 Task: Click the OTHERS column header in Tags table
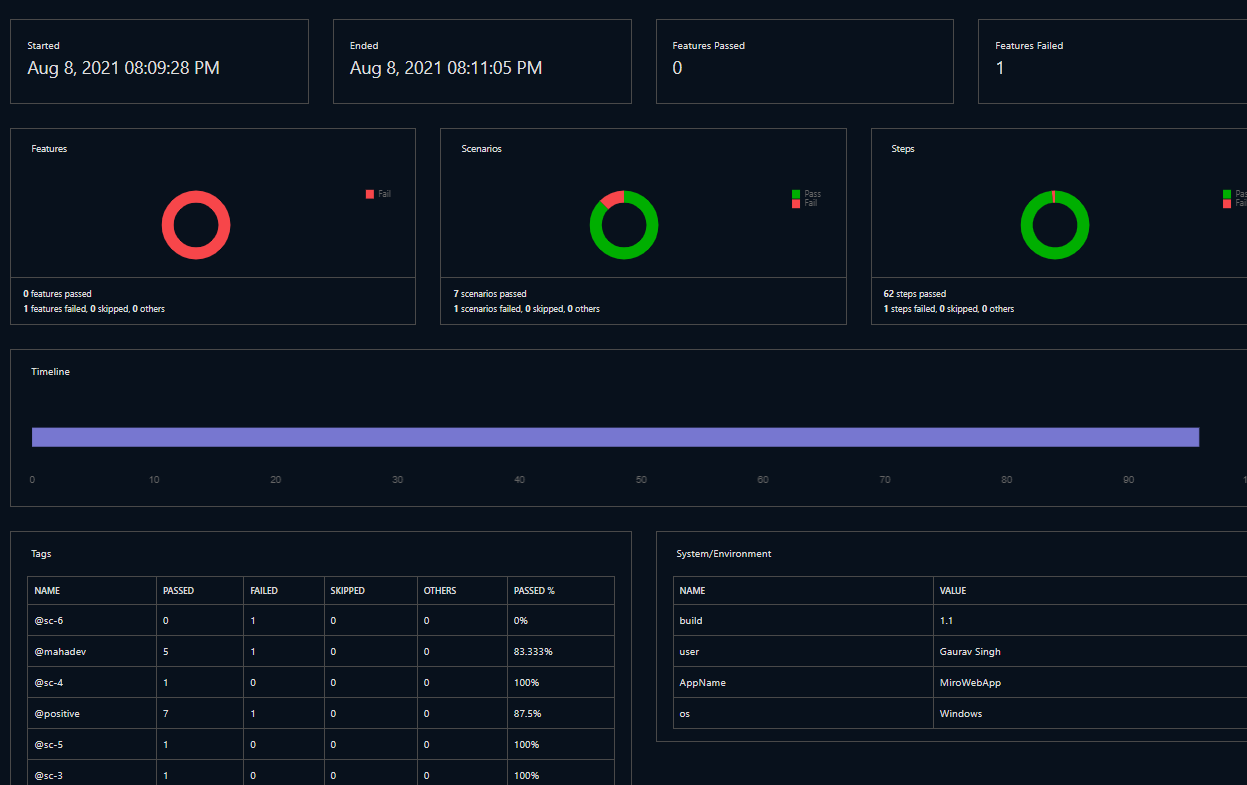point(440,591)
